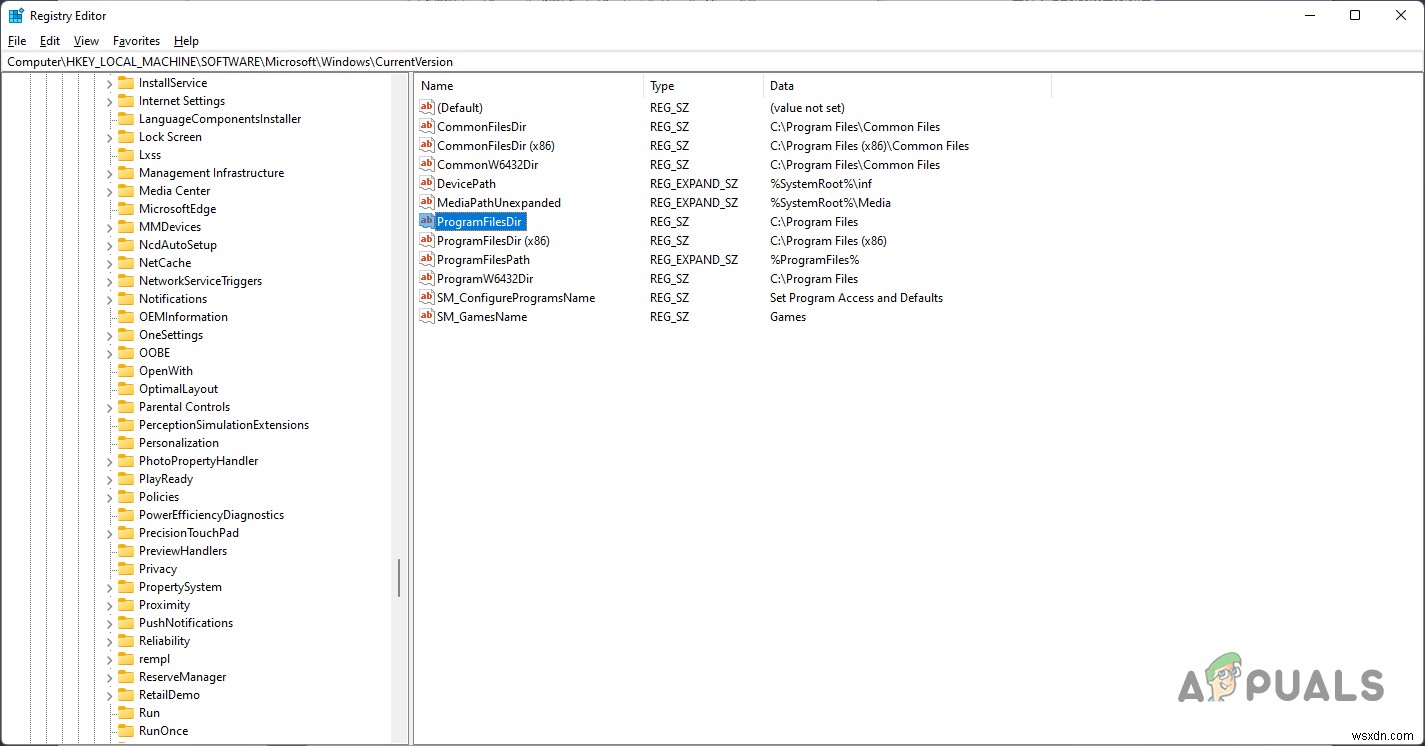Screen dimensions: 1425x746
Task: Select the ProgramFilesDir value
Action: 480,222
